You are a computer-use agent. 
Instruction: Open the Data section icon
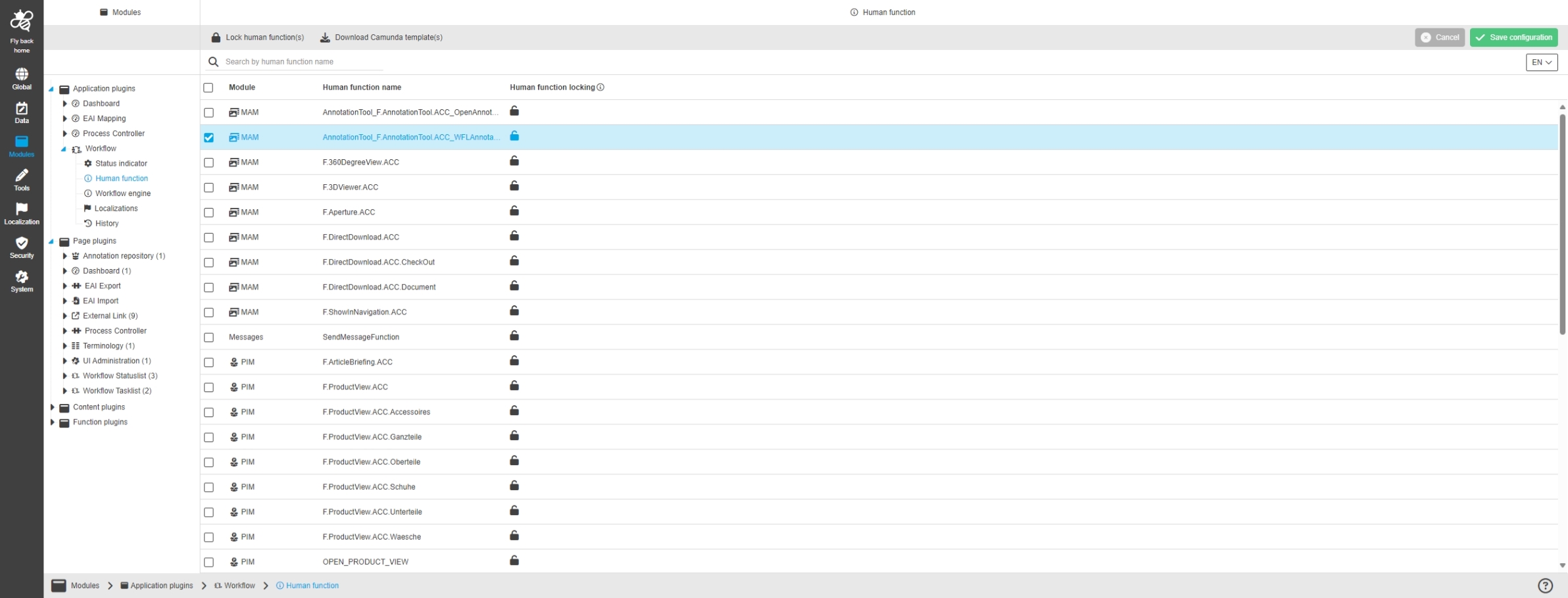coord(22,108)
